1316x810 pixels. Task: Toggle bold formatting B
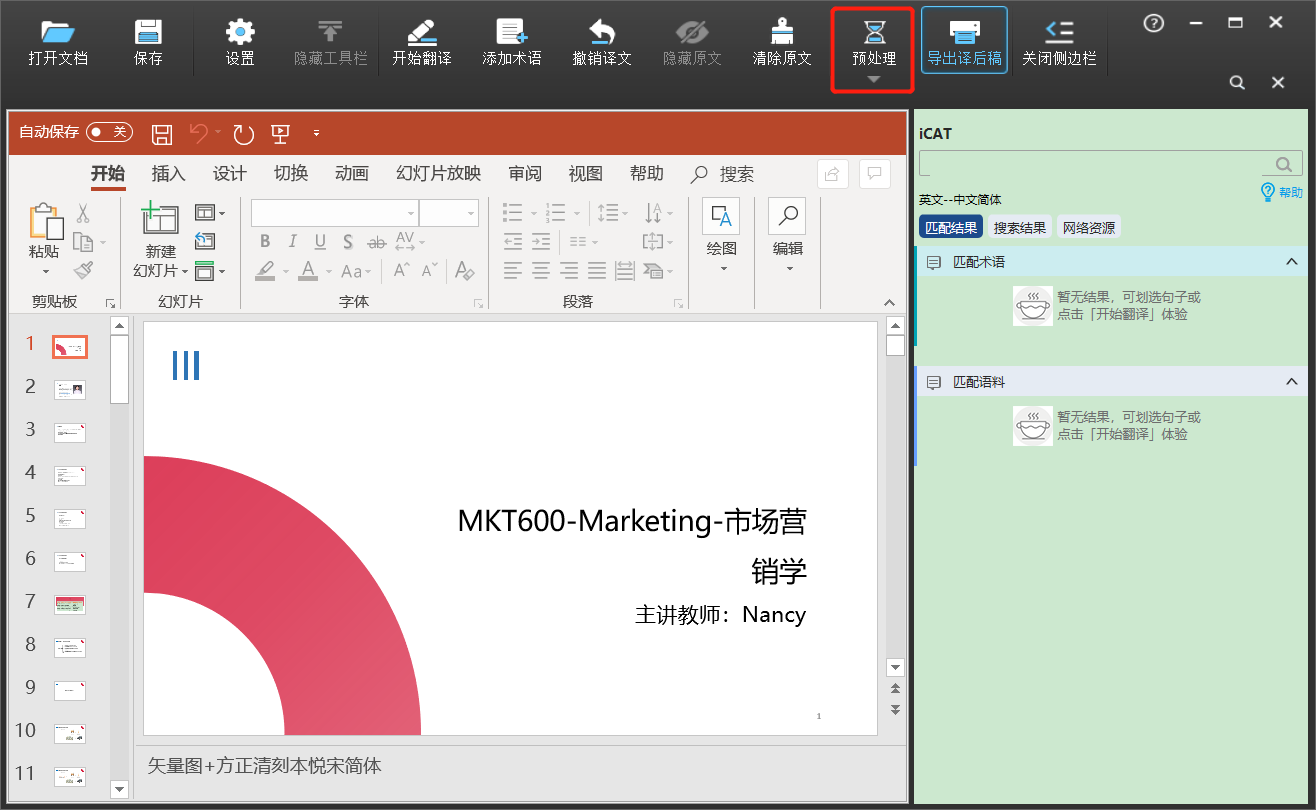pyautogui.click(x=265, y=242)
